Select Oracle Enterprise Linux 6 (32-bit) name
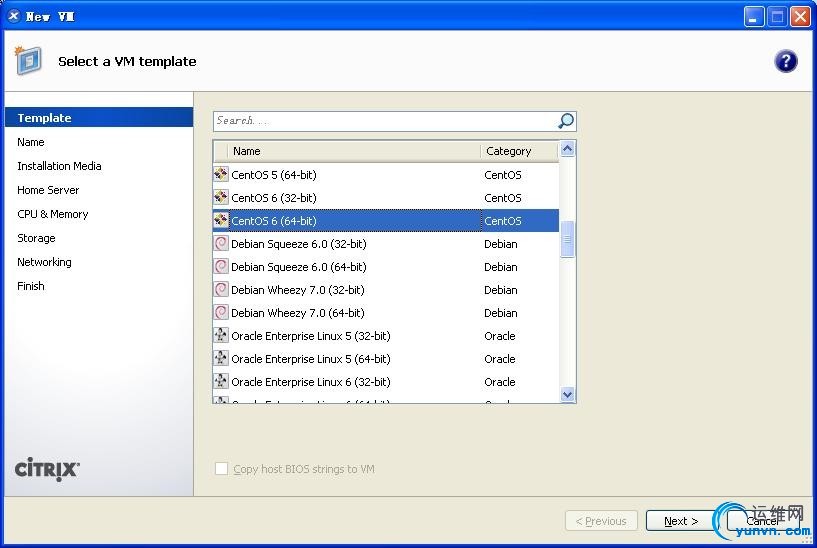The width and height of the screenshot is (817, 548). (x=311, y=381)
